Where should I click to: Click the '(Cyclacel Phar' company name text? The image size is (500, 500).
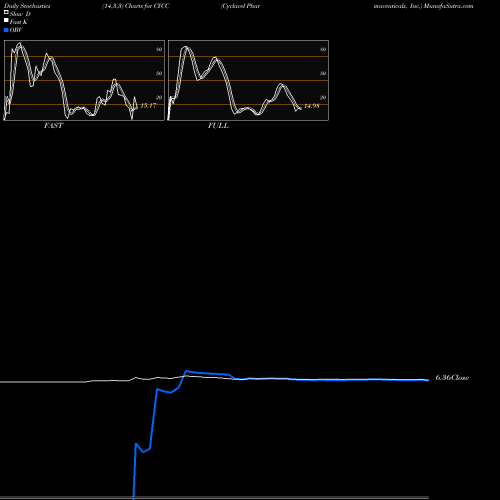tap(240, 6)
